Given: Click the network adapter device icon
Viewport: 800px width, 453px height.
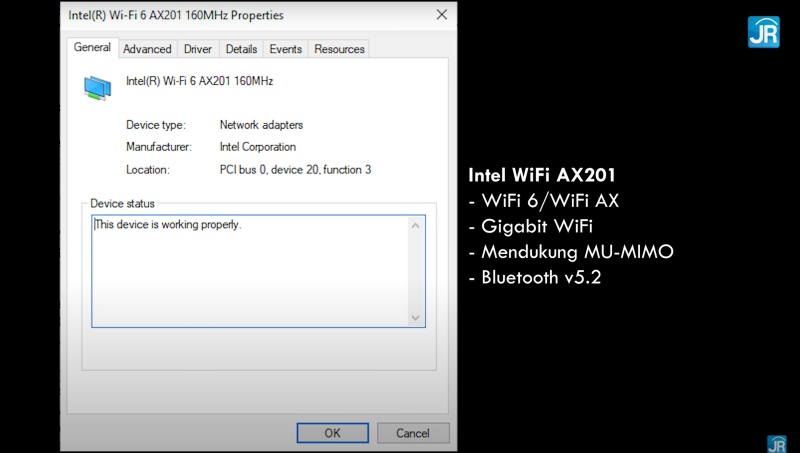Looking at the screenshot, I should tap(97, 88).
